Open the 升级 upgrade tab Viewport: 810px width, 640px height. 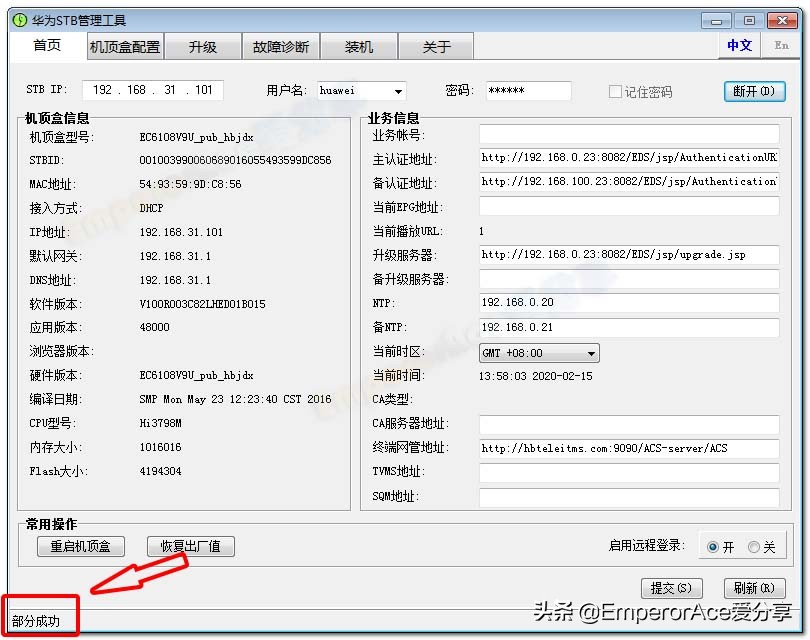point(203,46)
